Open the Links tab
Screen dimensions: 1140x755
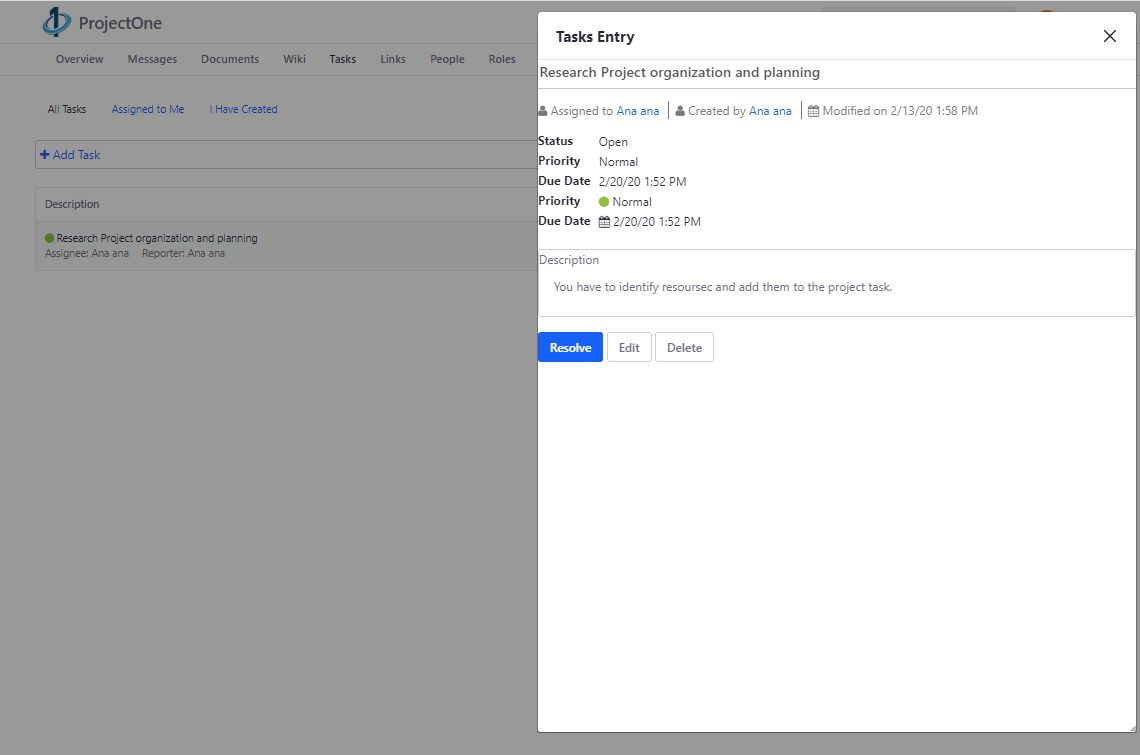pyautogui.click(x=393, y=59)
